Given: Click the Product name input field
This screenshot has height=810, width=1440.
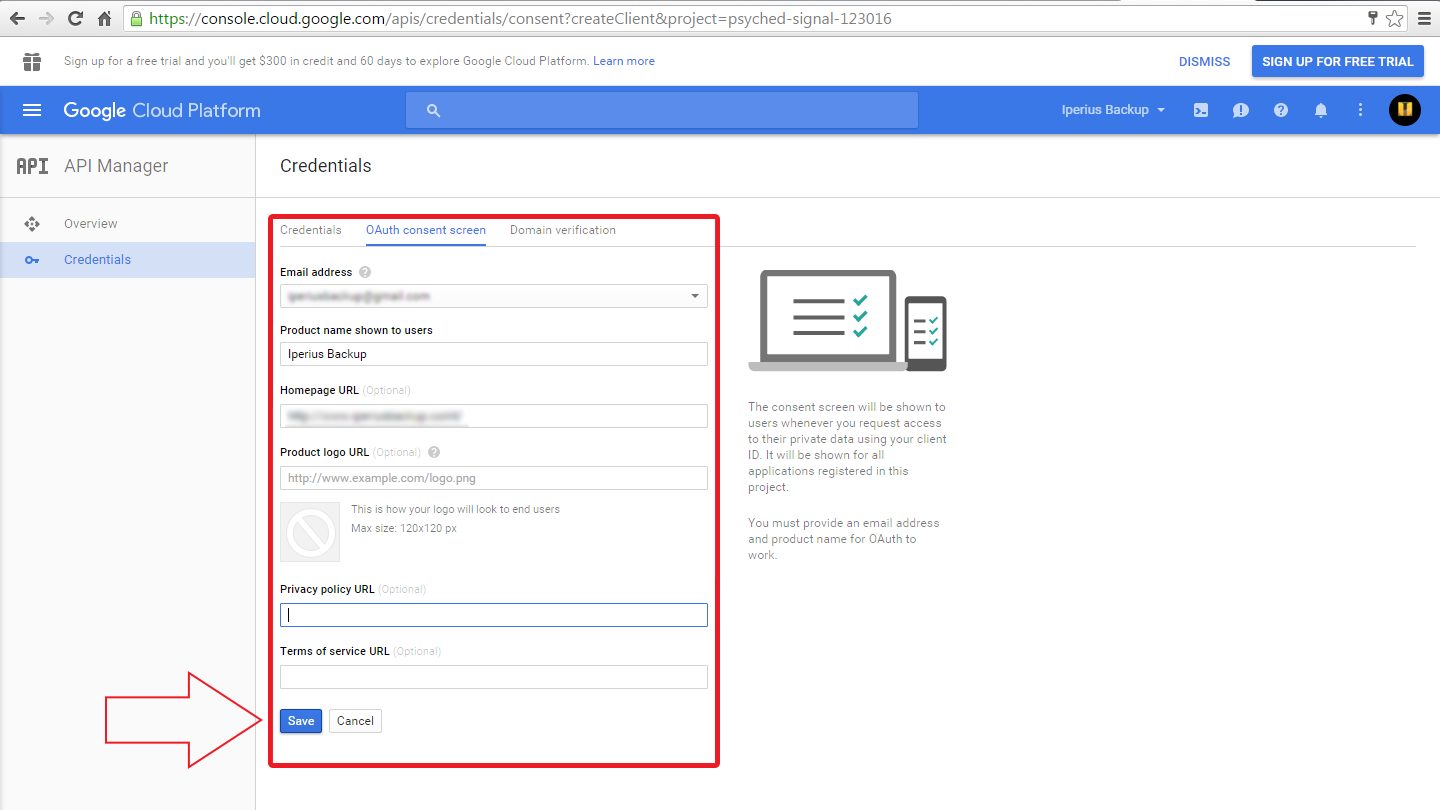Looking at the screenshot, I should point(494,354).
